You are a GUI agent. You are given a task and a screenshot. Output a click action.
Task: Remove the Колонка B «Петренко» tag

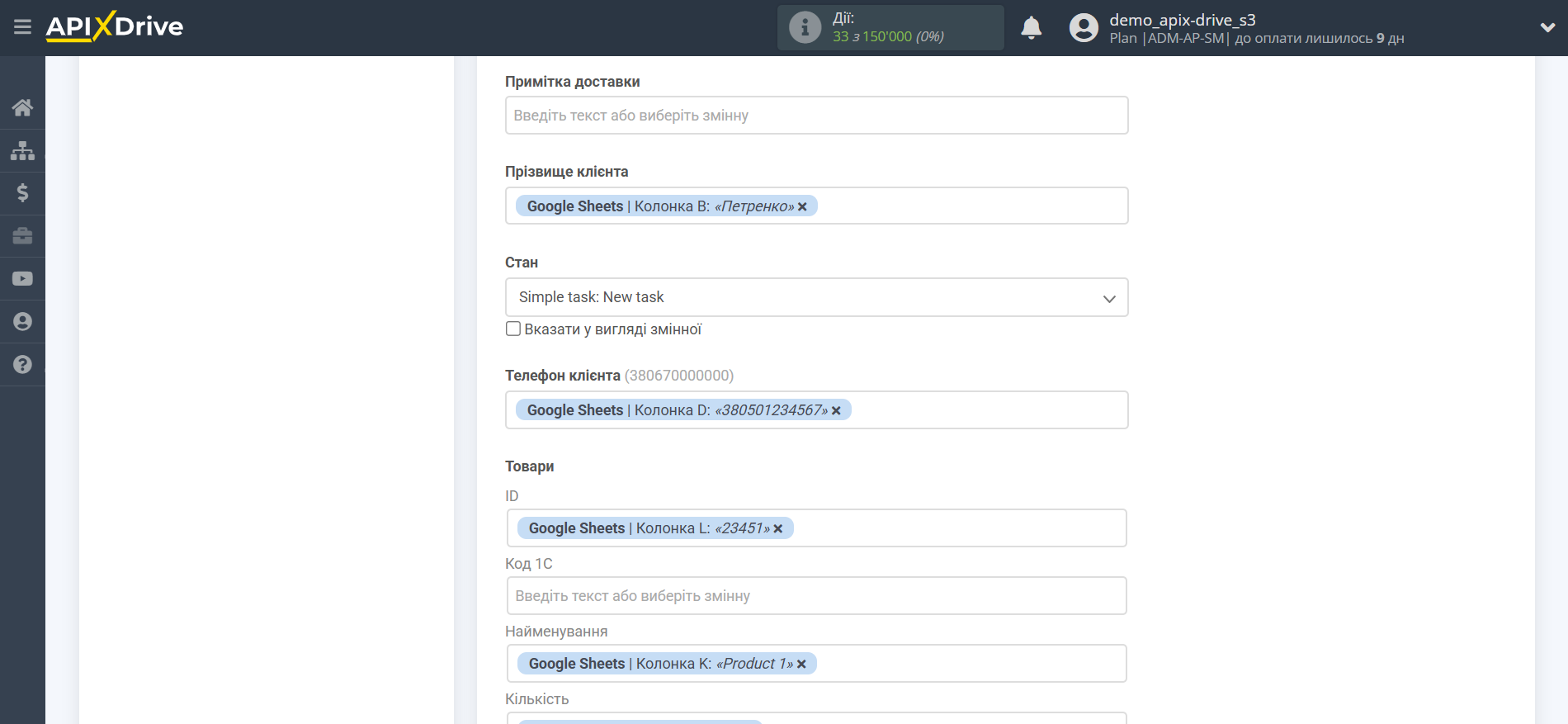coord(802,206)
